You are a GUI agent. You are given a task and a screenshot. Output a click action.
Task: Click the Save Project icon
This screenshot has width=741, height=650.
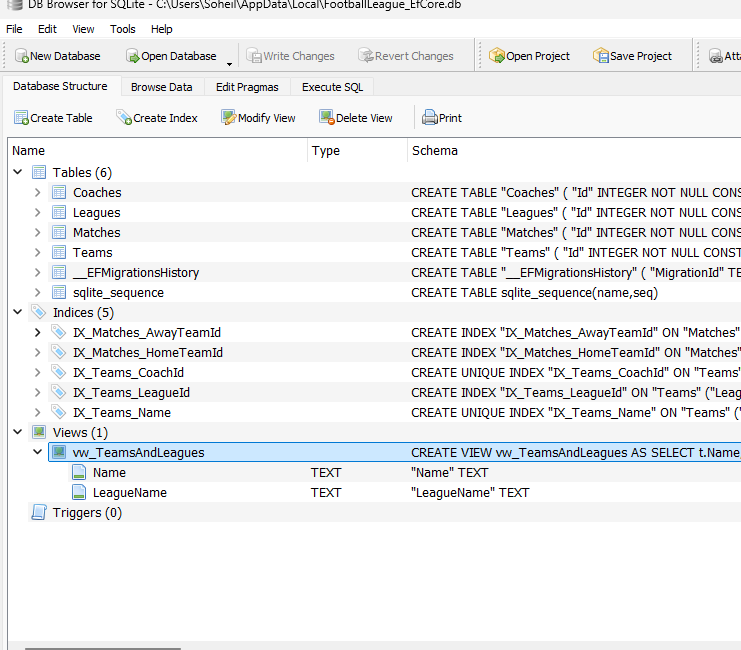(x=601, y=56)
